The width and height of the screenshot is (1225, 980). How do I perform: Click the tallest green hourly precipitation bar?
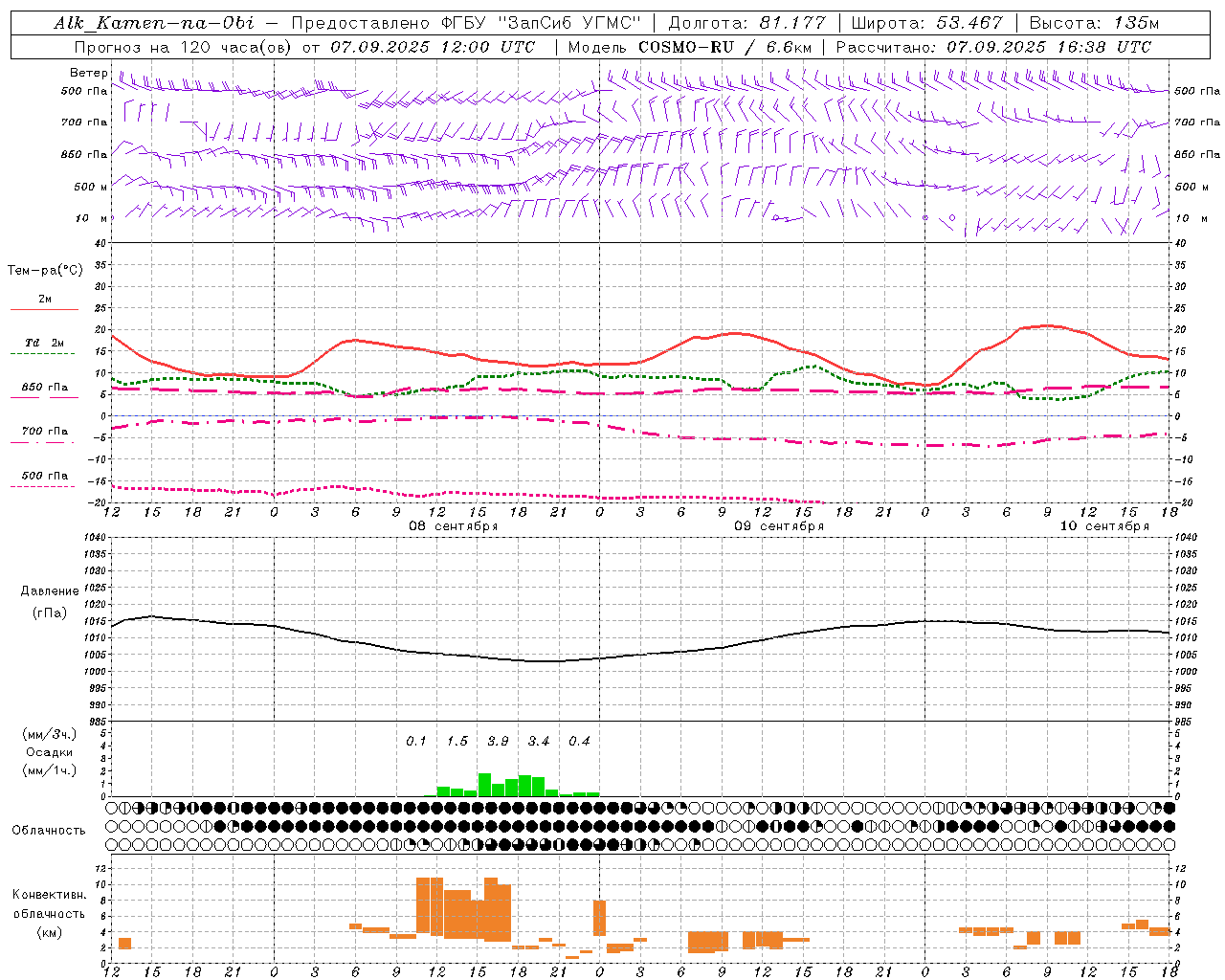click(484, 785)
